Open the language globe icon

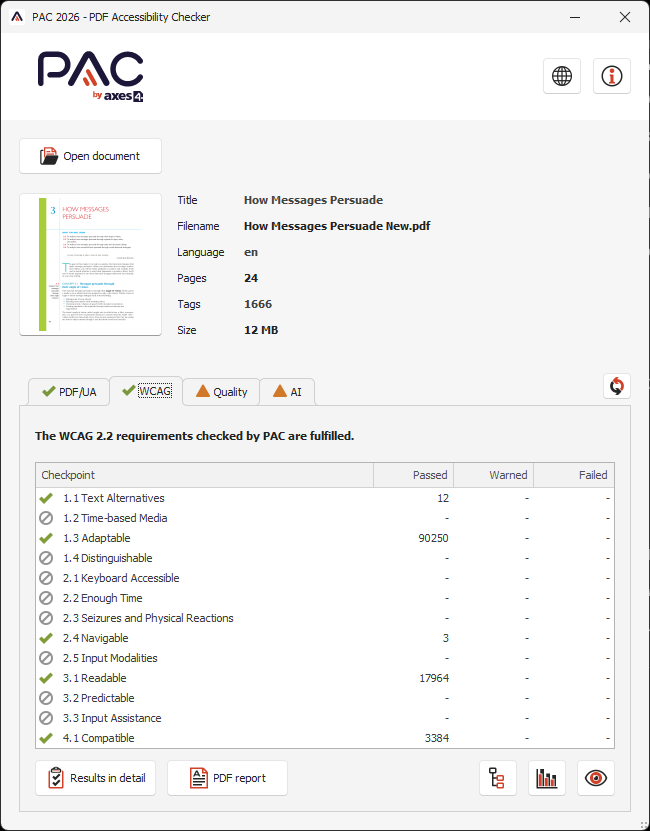pos(562,76)
